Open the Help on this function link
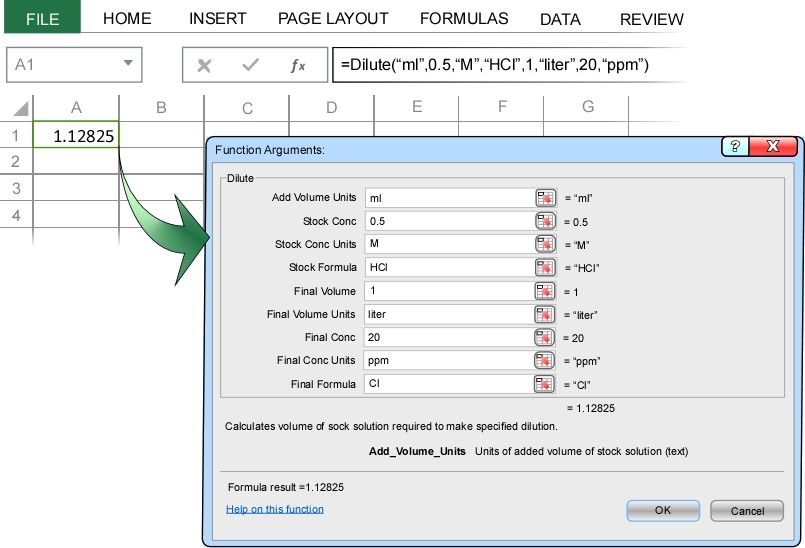 (x=275, y=509)
